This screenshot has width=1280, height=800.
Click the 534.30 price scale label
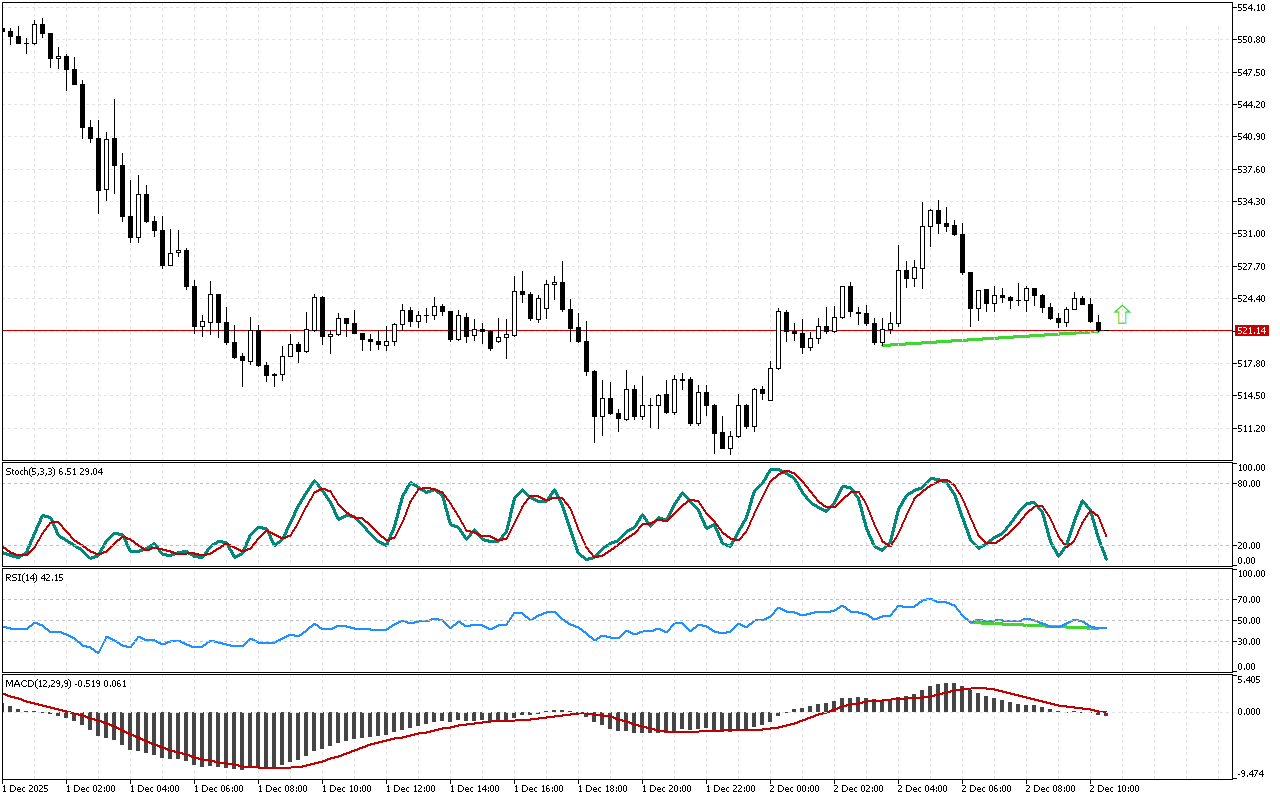1252,202
